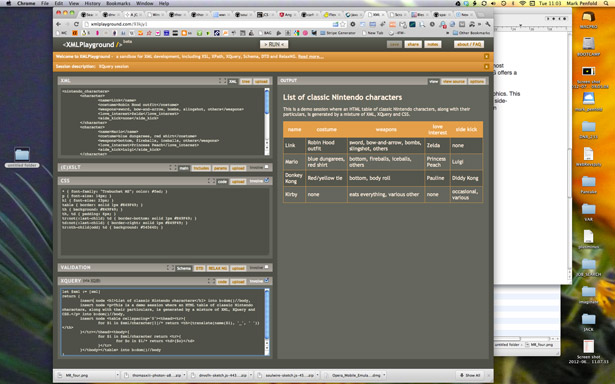Click the 'love interest' column header
The image size is (615, 384).
point(437,129)
